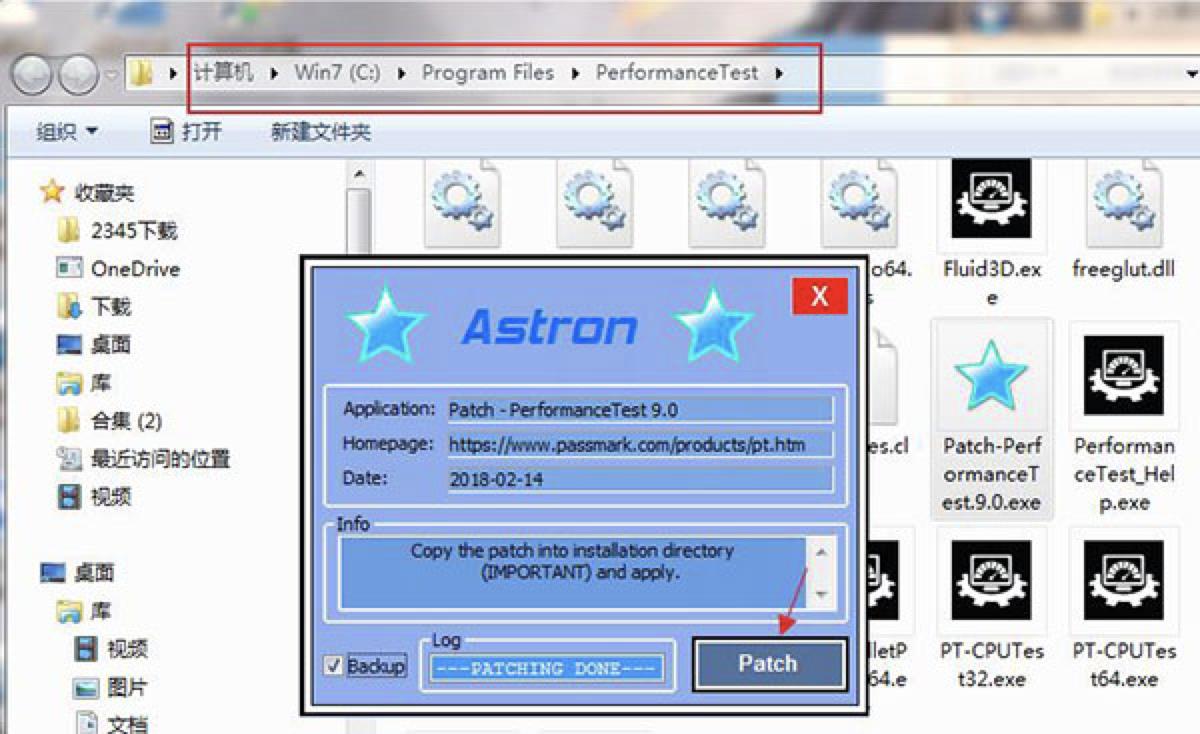Viewport: 1200px width, 734px height.
Task: Click a gear config file icon in top row
Action: click(x=462, y=200)
